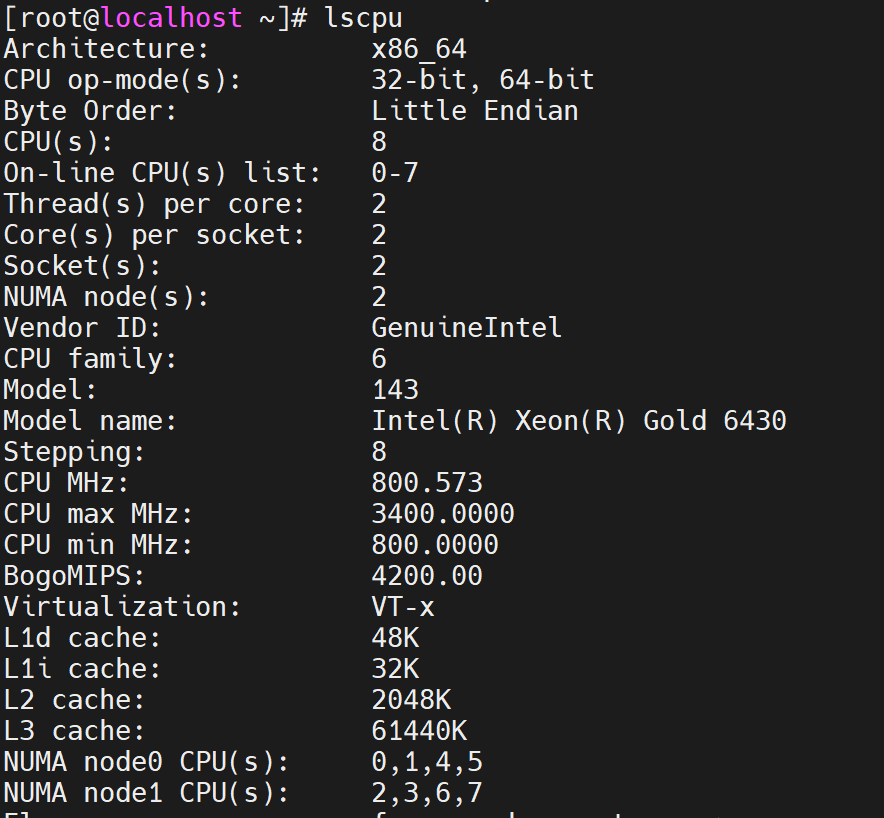Click the BogoMIPS value 4200.00
This screenshot has width=884, height=818.
427,576
